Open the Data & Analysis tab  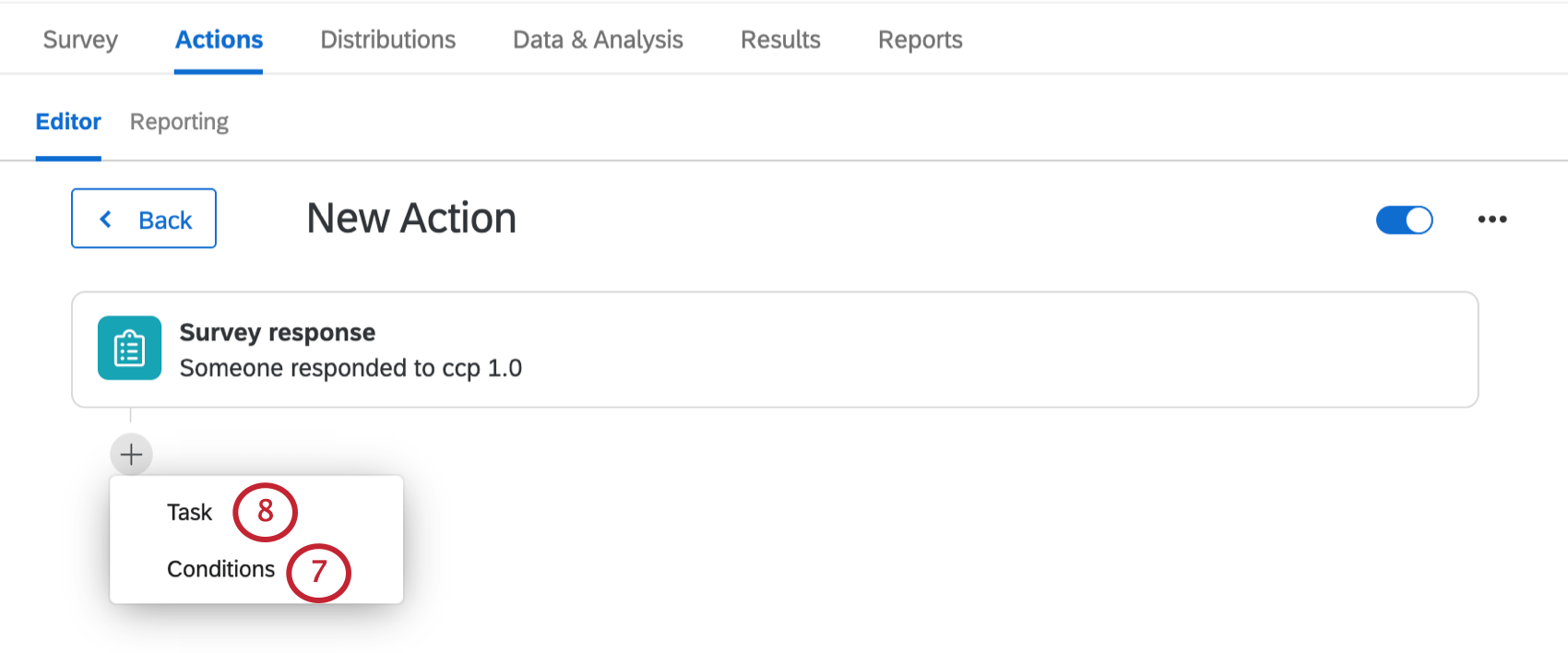(598, 40)
